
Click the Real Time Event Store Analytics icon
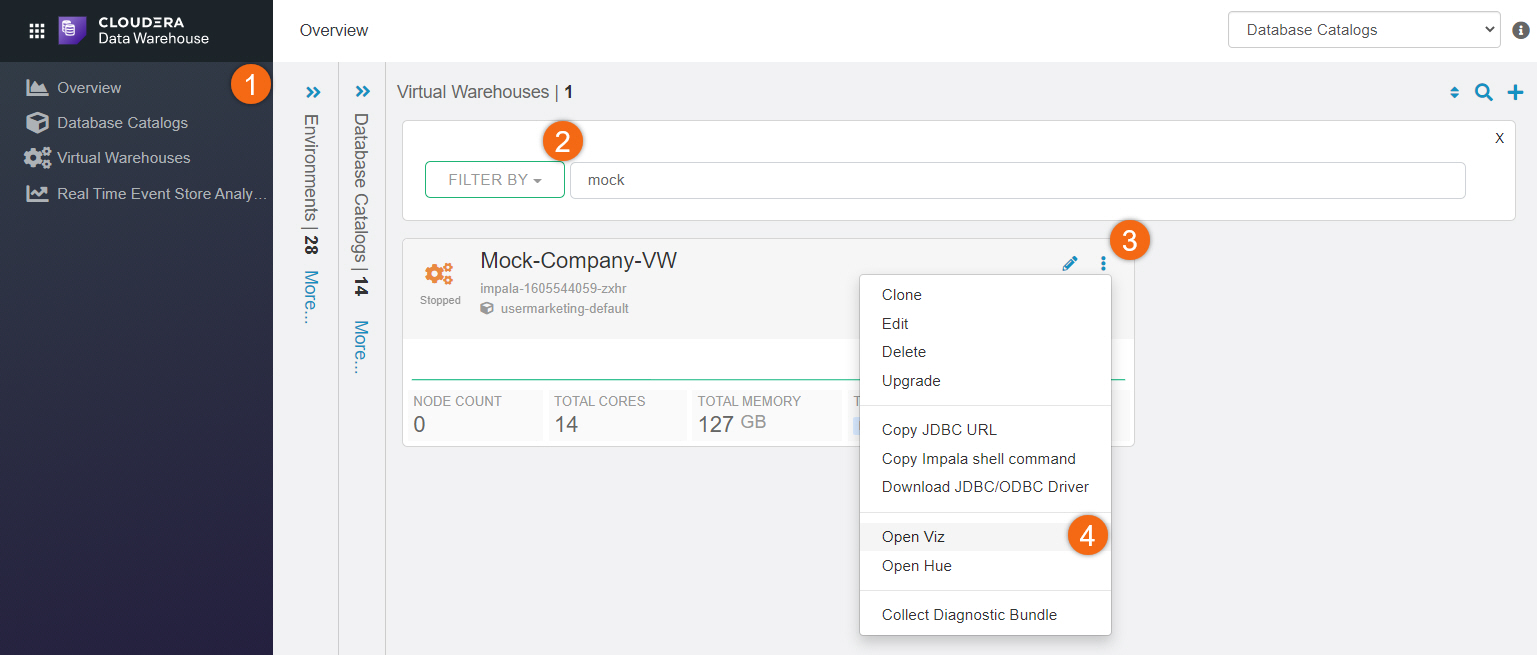tap(38, 194)
